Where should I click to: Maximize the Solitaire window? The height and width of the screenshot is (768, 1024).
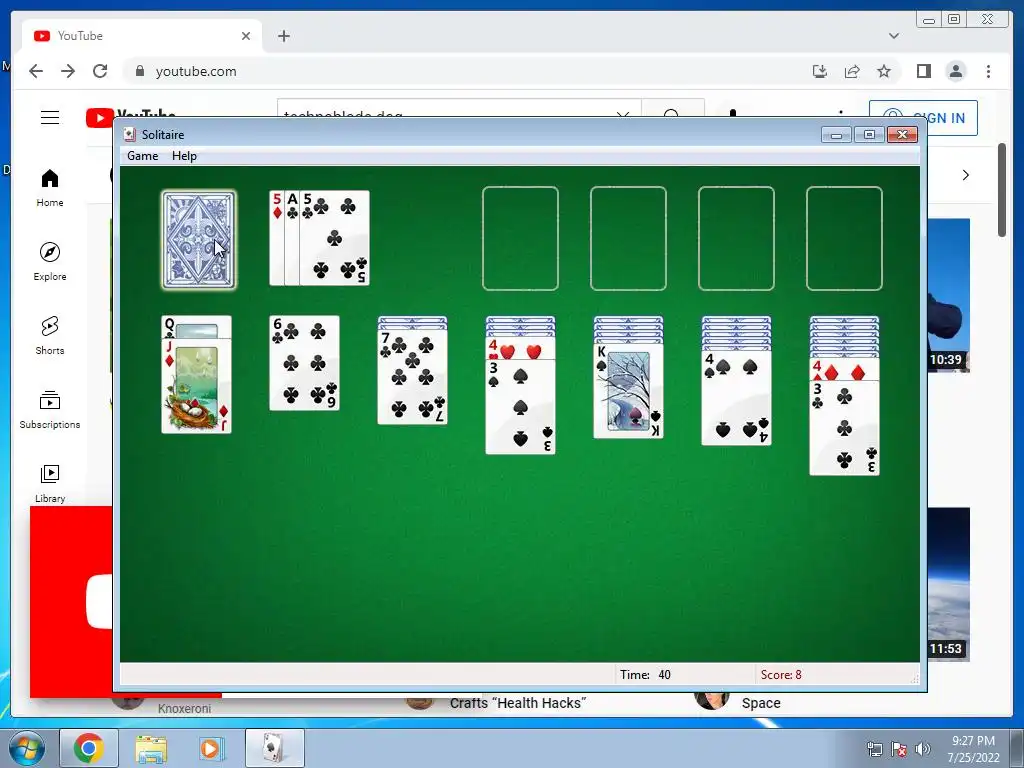(869, 135)
